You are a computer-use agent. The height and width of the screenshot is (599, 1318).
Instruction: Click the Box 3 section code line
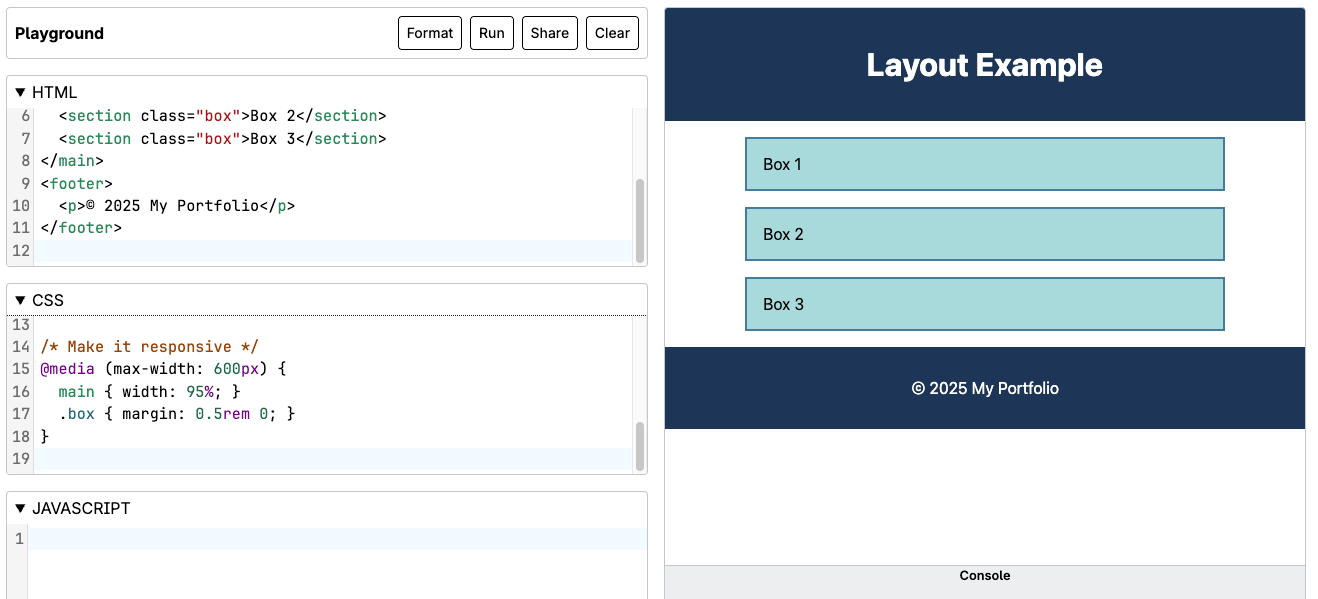click(222, 139)
